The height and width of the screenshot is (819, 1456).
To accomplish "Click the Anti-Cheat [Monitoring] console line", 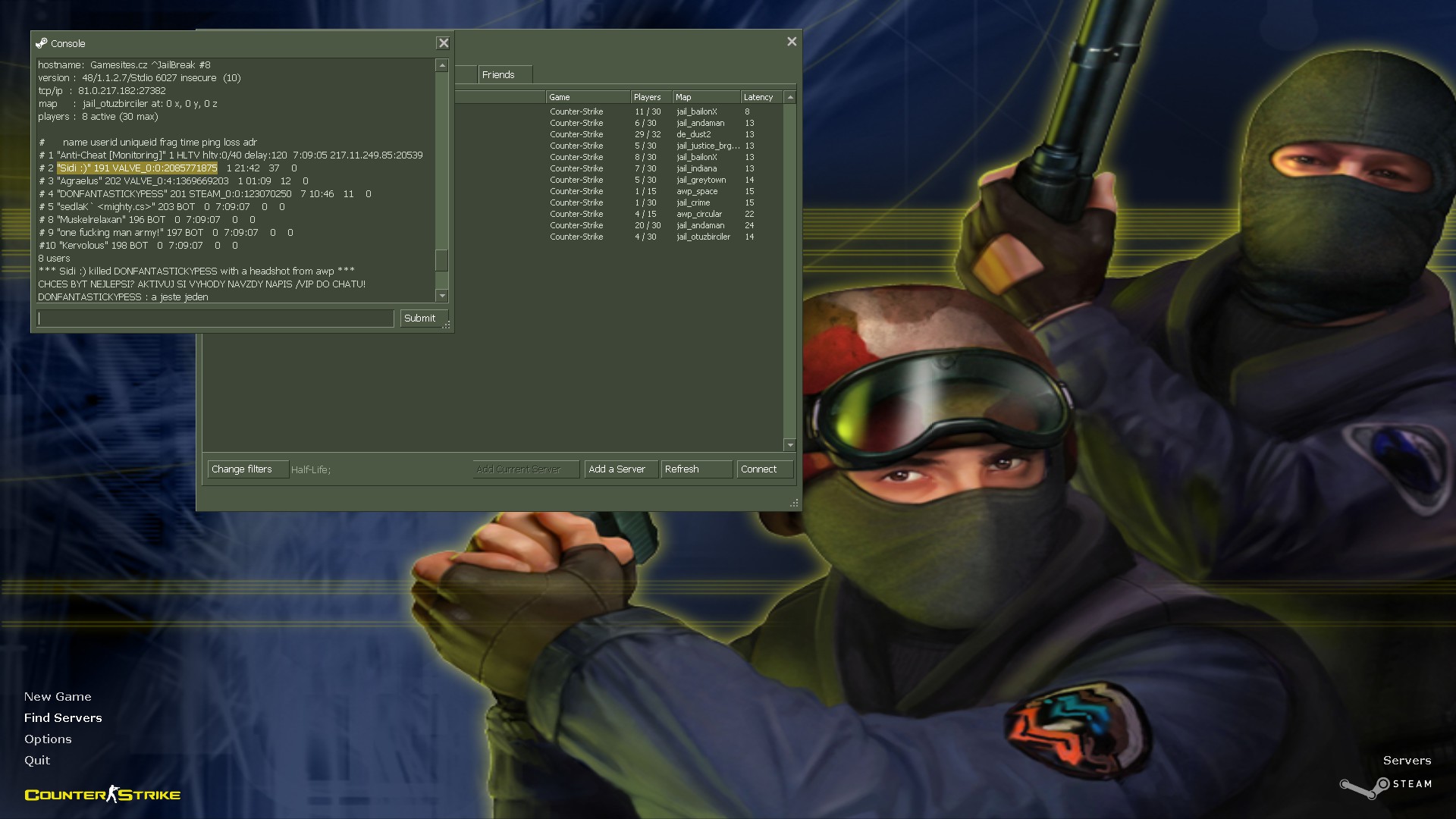I will pos(231,155).
